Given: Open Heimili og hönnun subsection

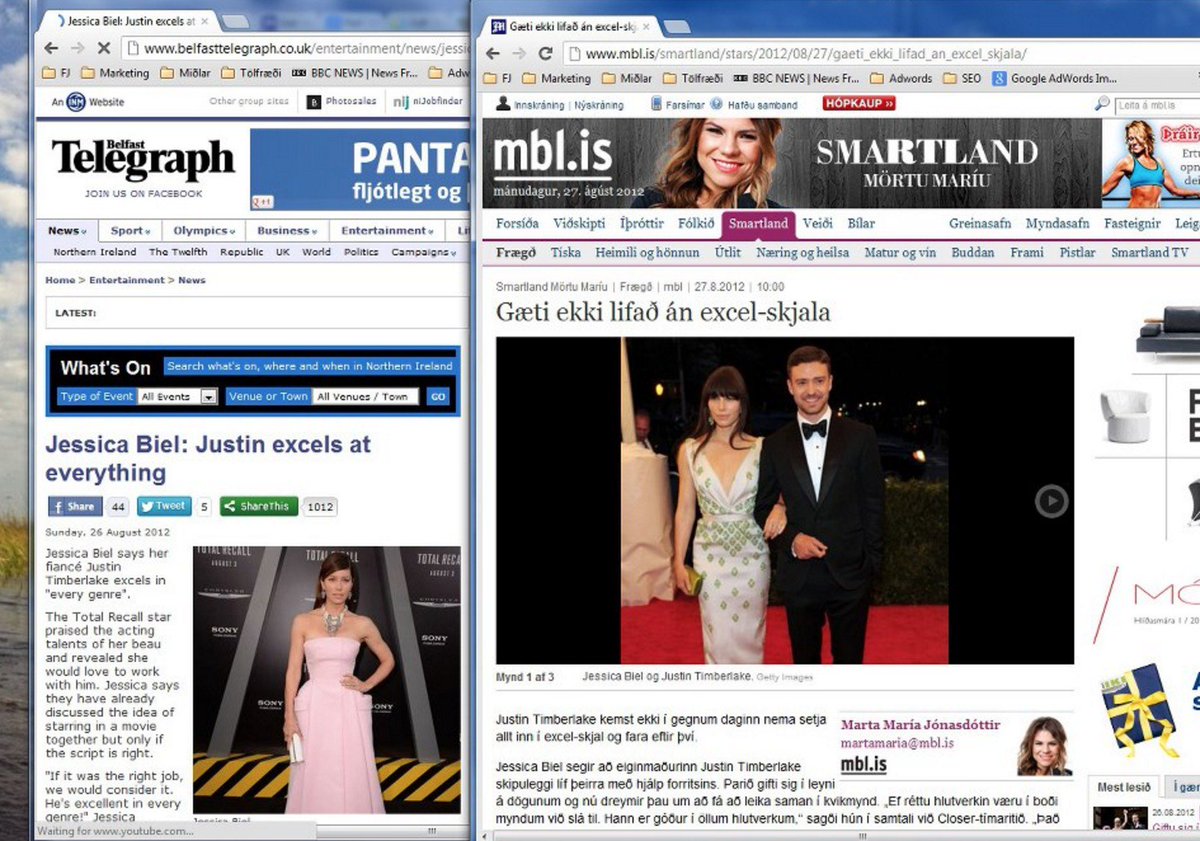Looking at the screenshot, I should pyautogui.click(x=647, y=253).
